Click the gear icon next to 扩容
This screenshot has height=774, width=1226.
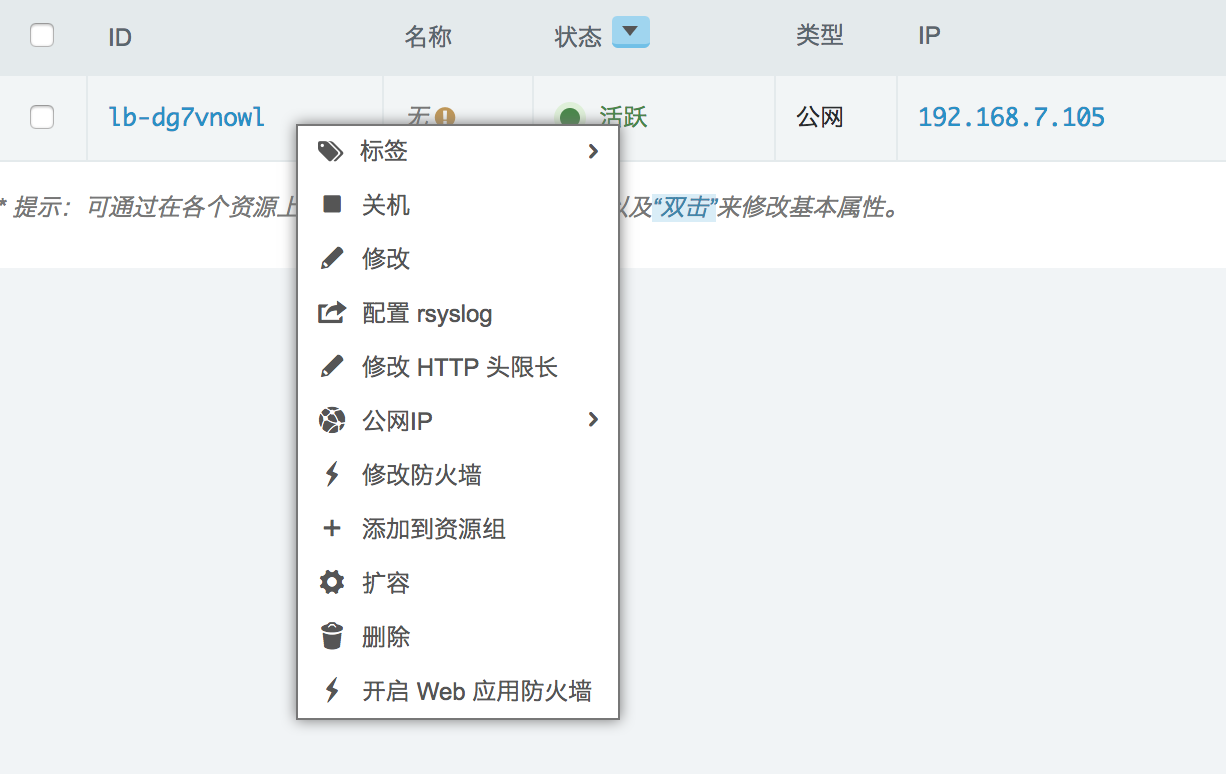click(331, 582)
